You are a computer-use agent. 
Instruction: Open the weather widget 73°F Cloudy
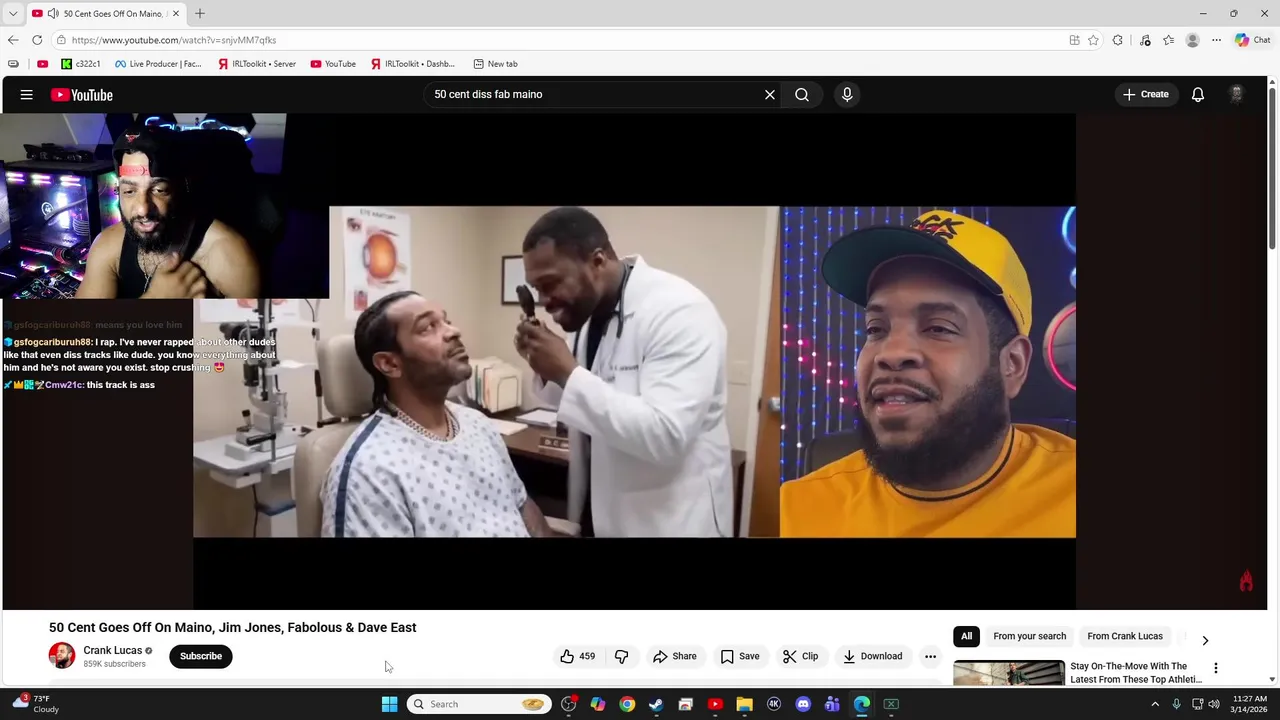click(x=34, y=704)
